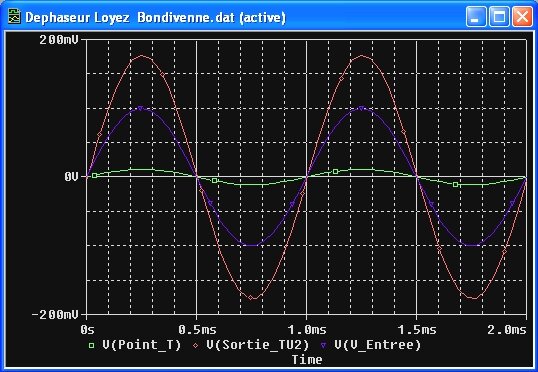Select the V(Point_T) trace legend label
Screen dimensions: 538x372
[142, 345]
